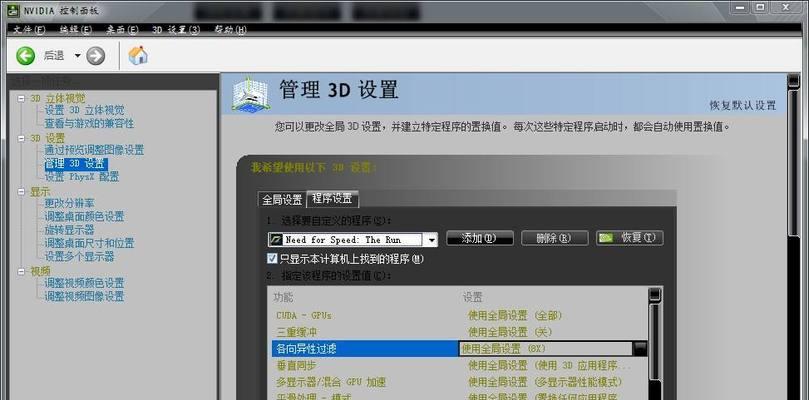Select 旋转显示器 in the tree
This screenshot has height=400, width=809.
coord(69,230)
